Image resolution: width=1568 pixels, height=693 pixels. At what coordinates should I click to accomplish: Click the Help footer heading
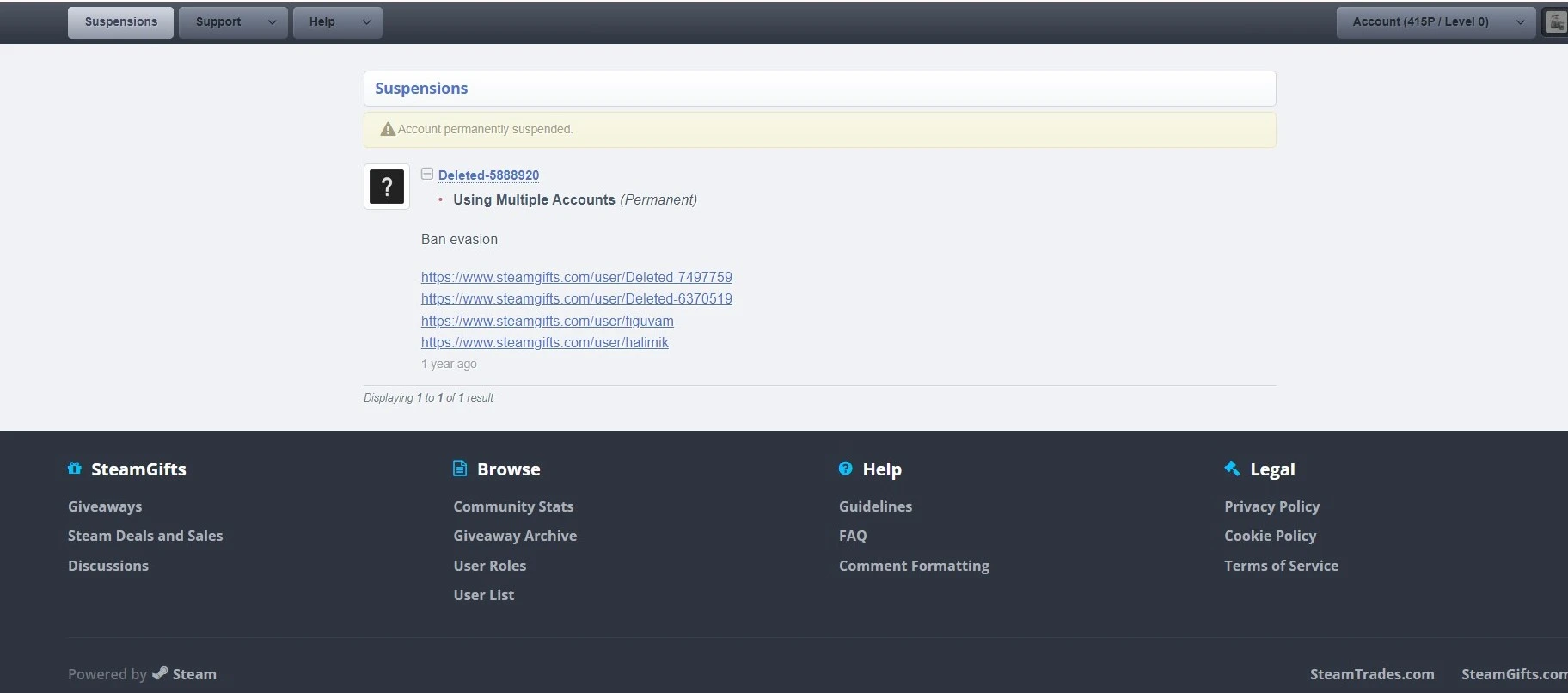point(882,469)
